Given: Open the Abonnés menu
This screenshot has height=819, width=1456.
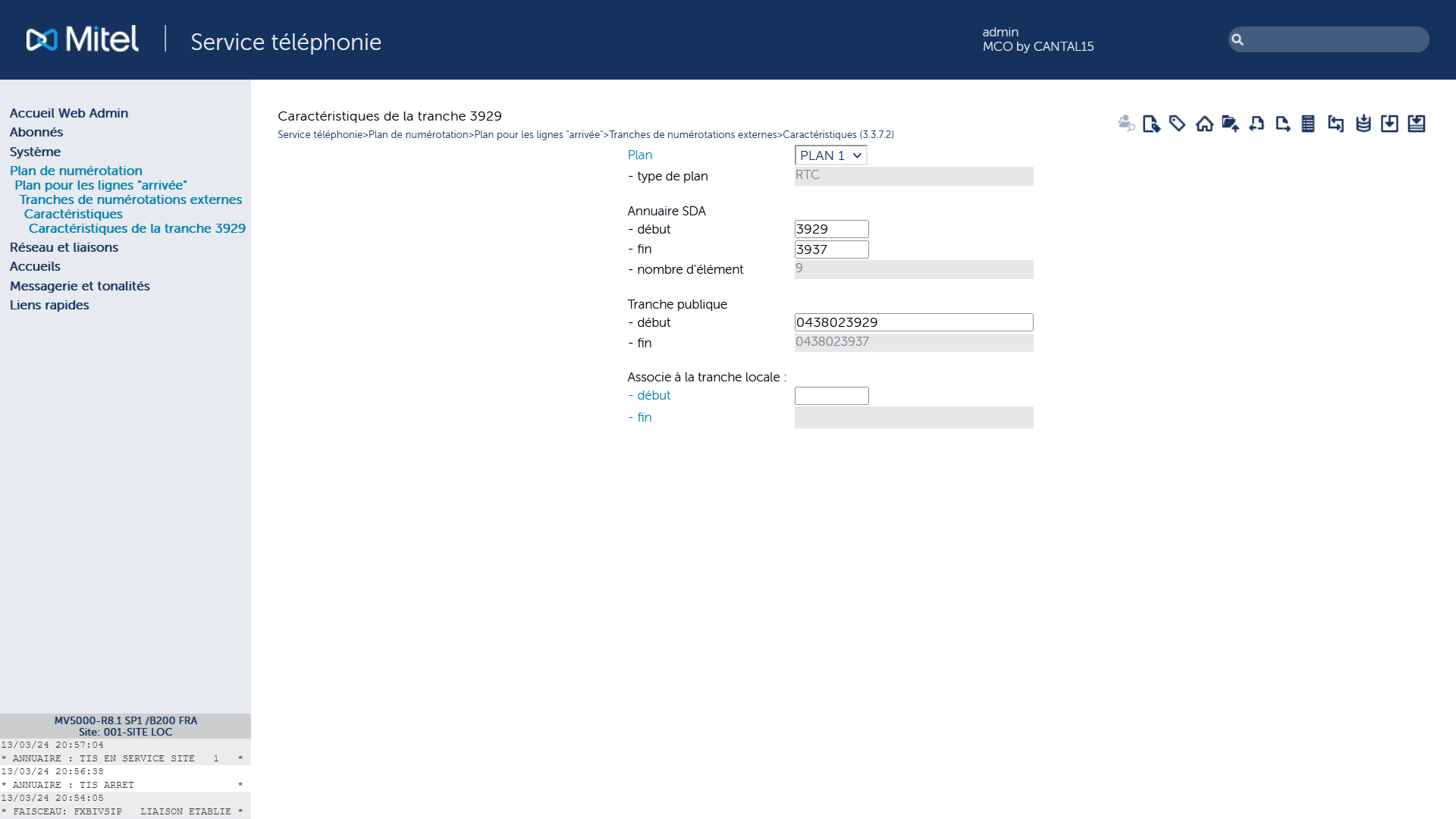Looking at the screenshot, I should [x=36, y=132].
